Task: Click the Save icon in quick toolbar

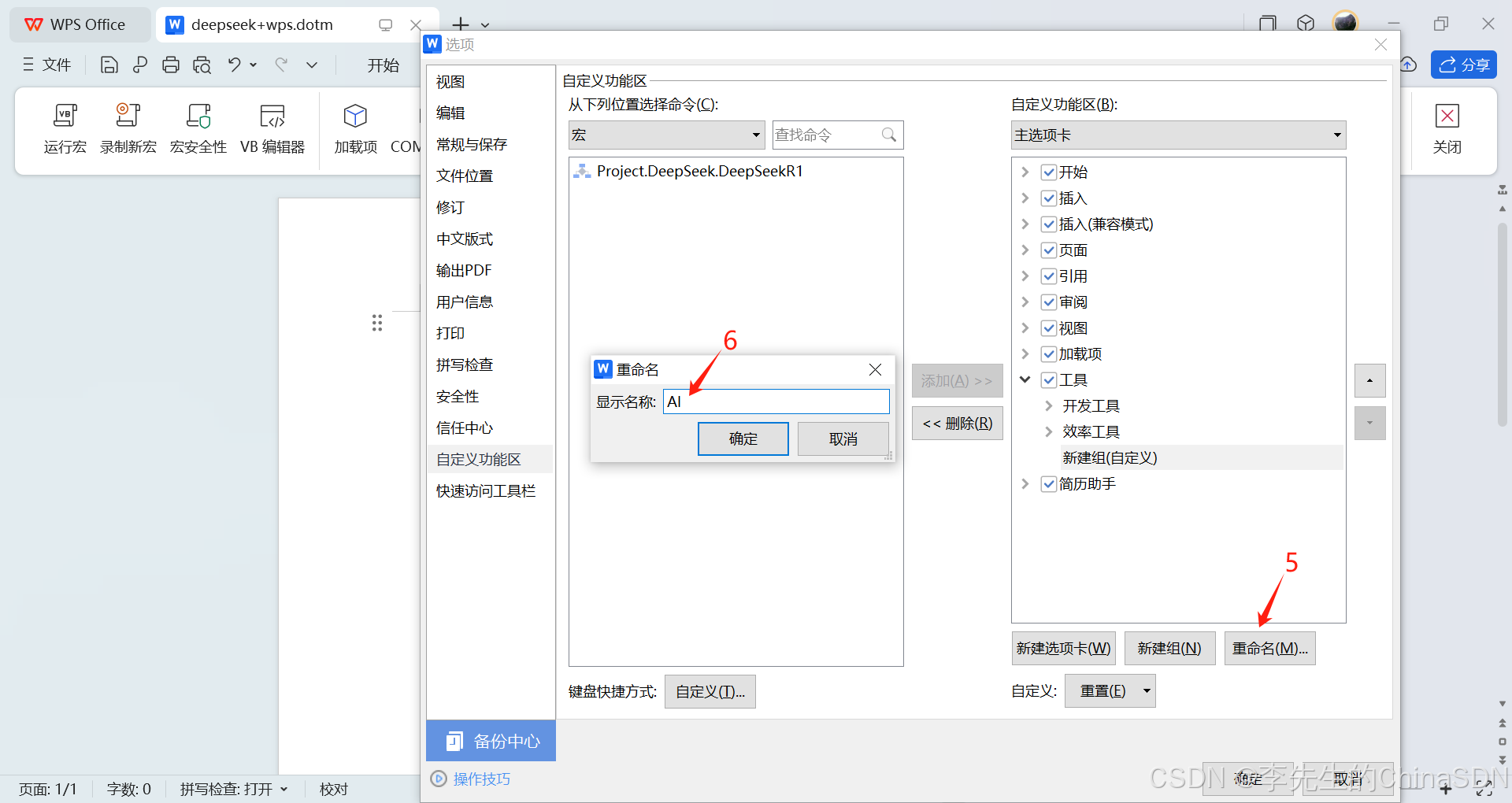Action: (109, 65)
